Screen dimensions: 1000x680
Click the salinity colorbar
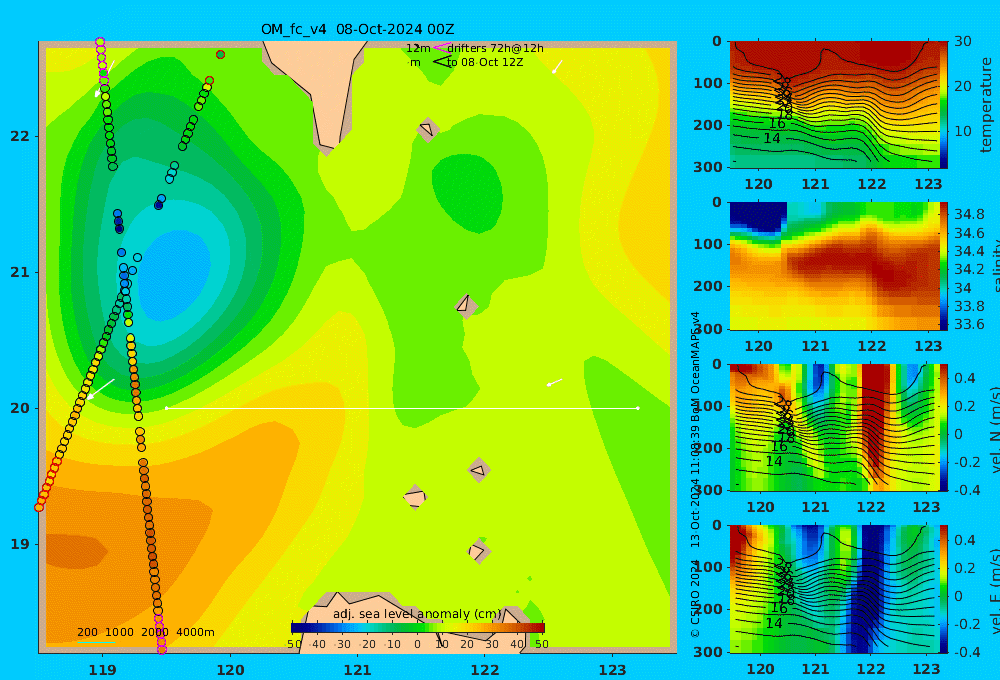[944, 266]
